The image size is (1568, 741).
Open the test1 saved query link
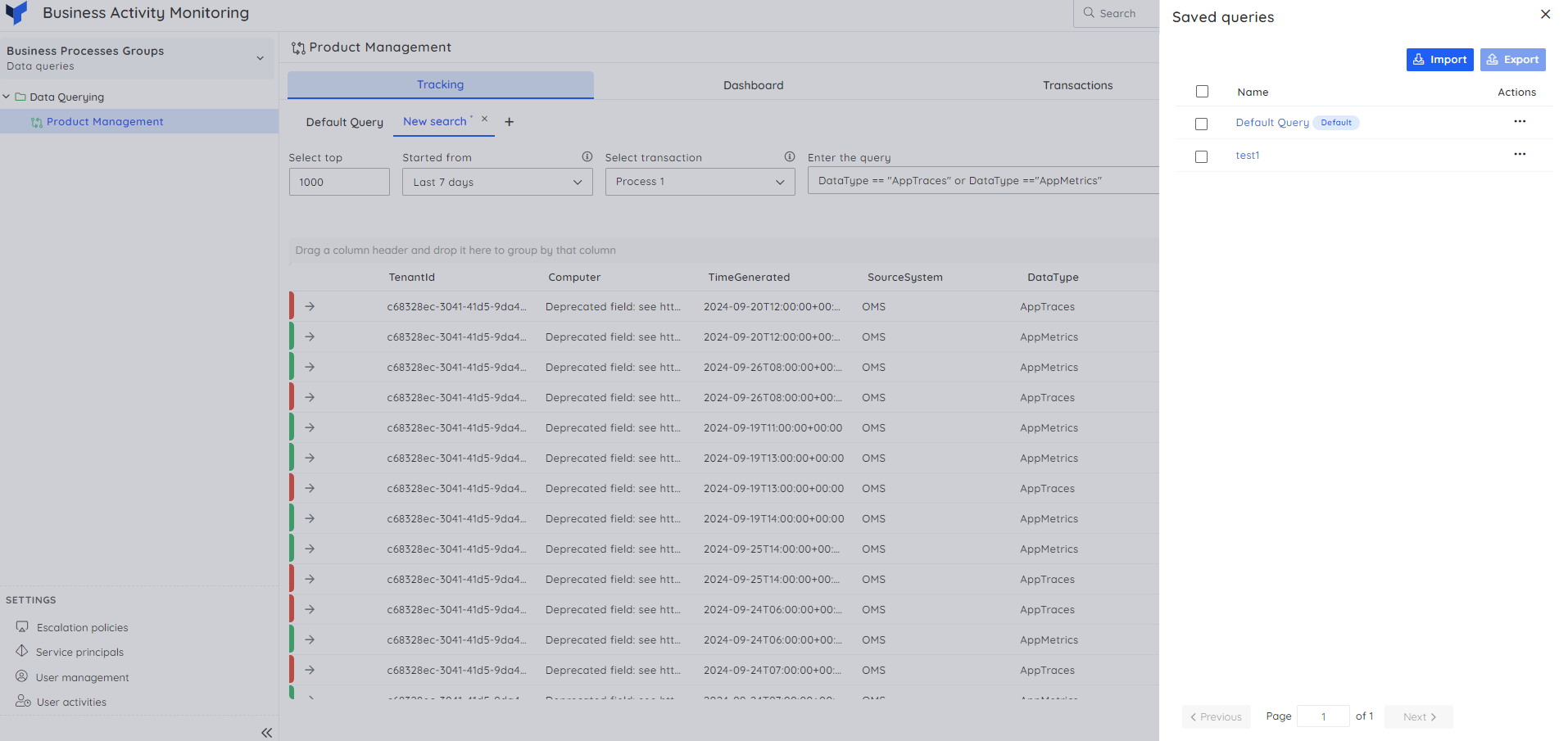(x=1247, y=156)
